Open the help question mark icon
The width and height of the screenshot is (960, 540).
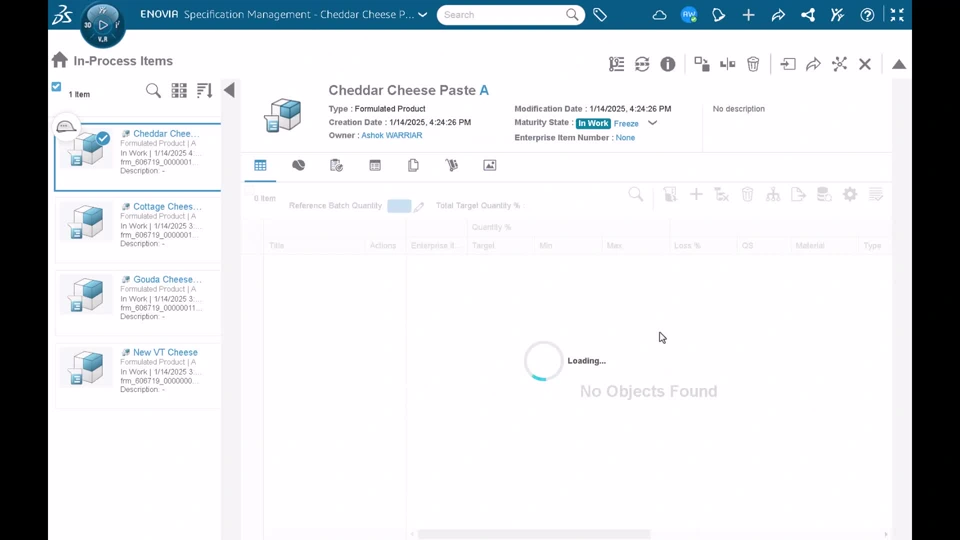click(867, 15)
